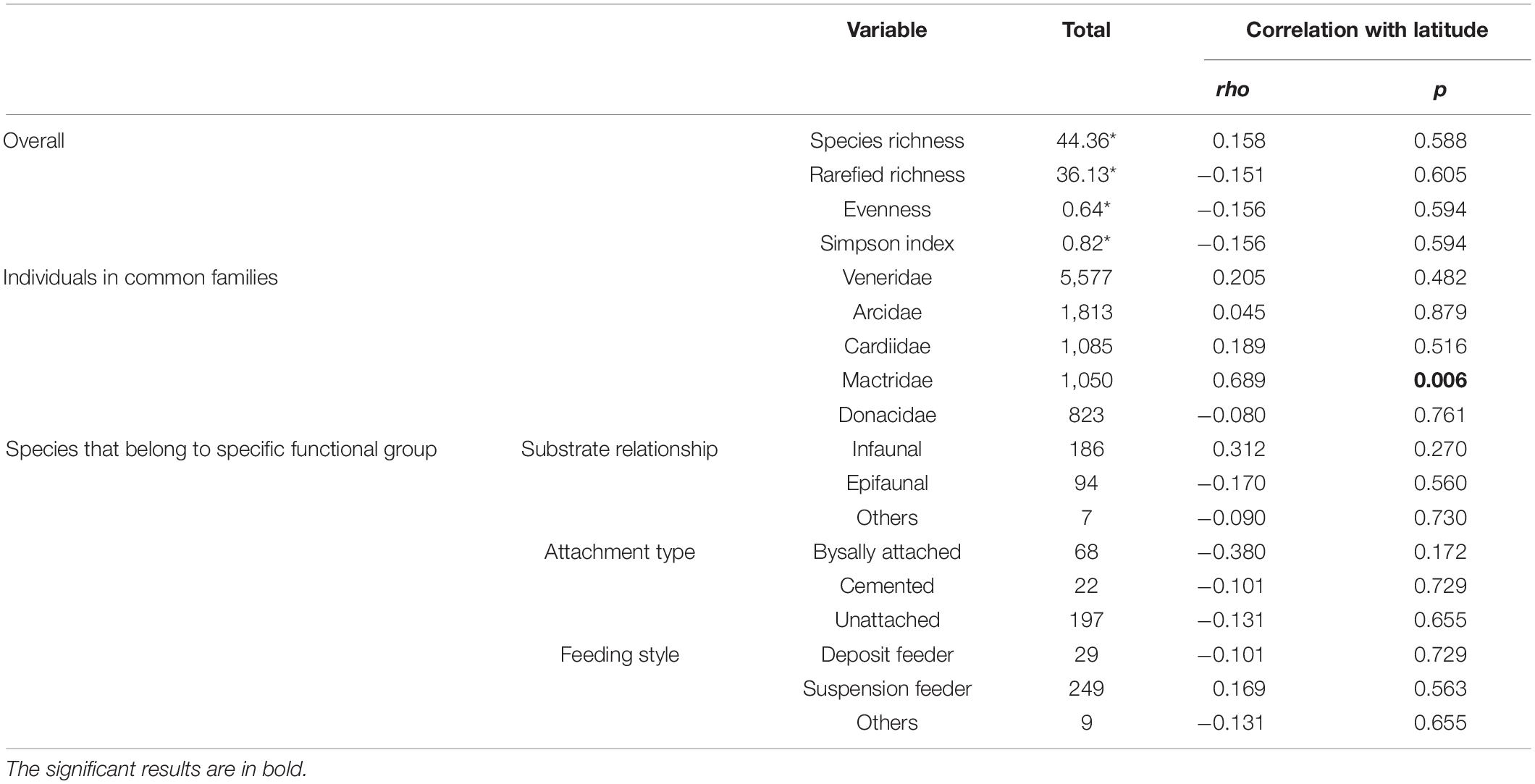1535x784 pixels.
Task: Click the Suspension feeder variable cell
Action: (887, 688)
